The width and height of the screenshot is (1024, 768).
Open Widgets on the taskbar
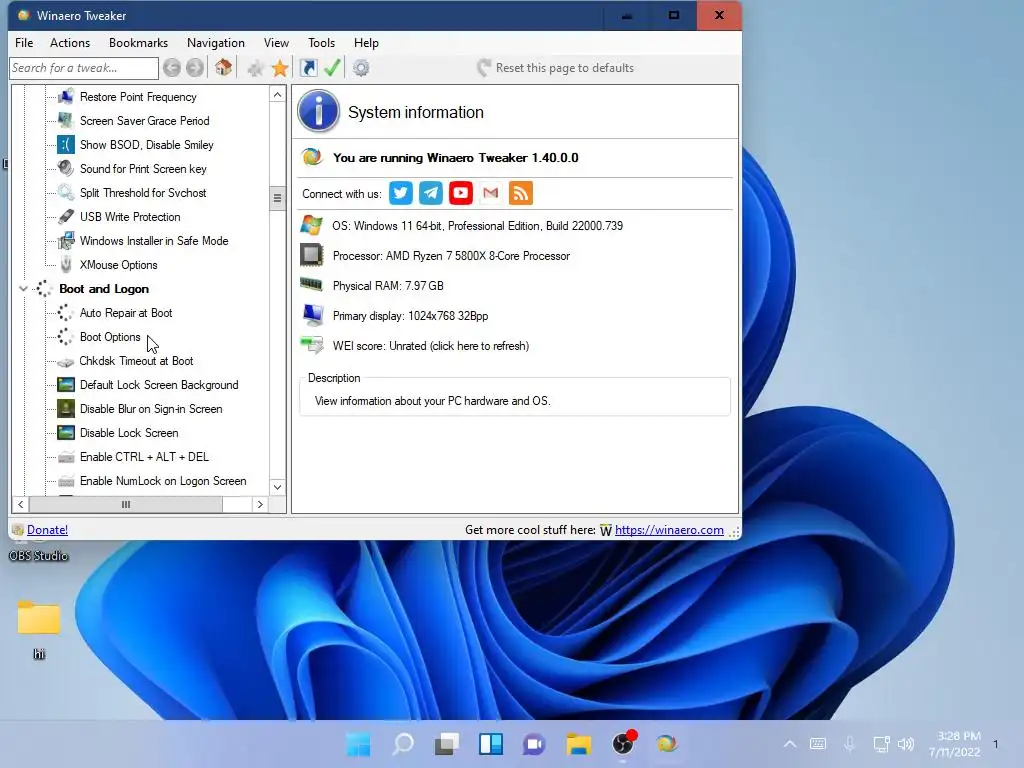tap(490, 744)
